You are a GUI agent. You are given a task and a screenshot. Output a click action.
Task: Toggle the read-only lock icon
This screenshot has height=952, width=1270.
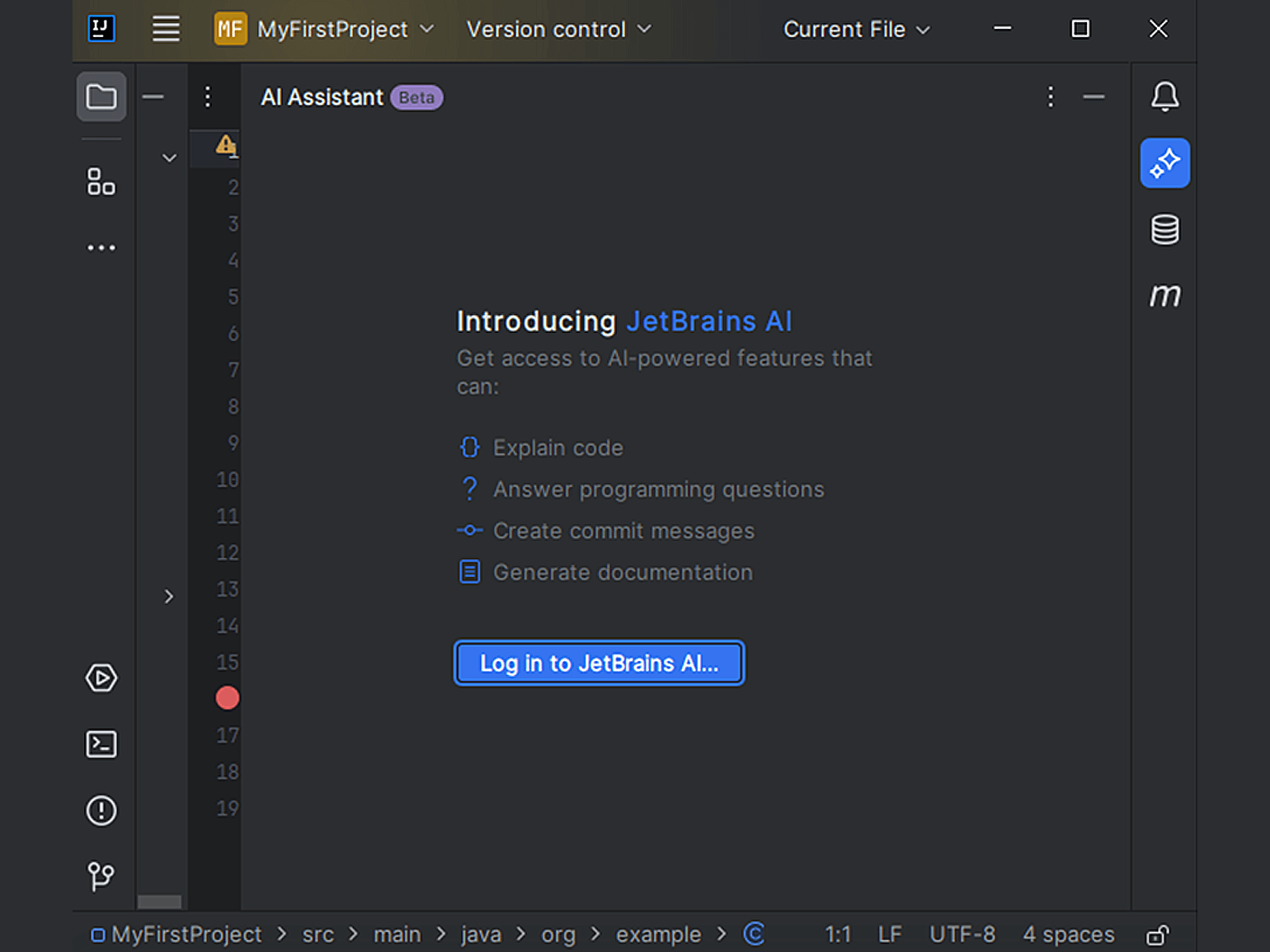click(x=1157, y=935)
